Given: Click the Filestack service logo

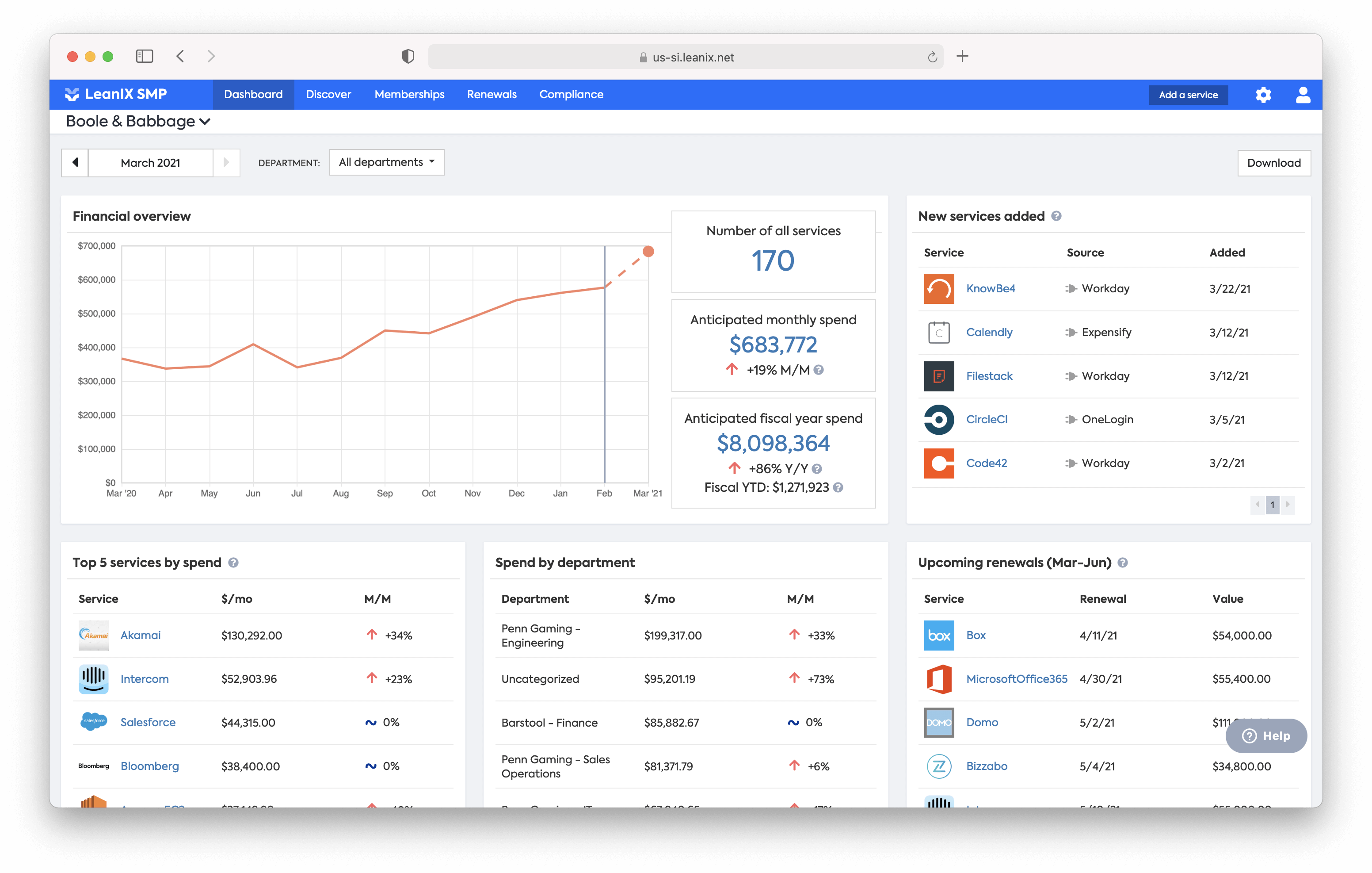Looking at the screenshot, I should (x=938, y=376).
